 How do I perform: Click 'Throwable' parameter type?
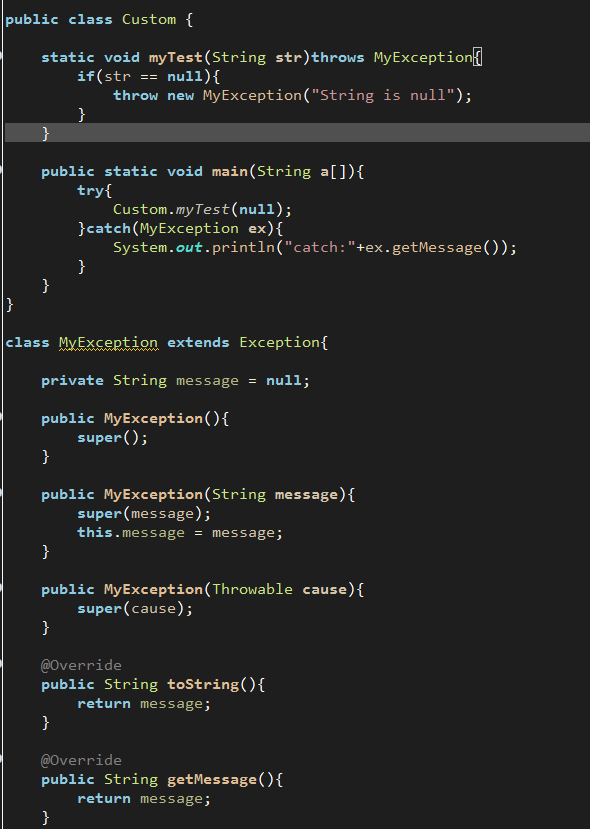point(252,589)
